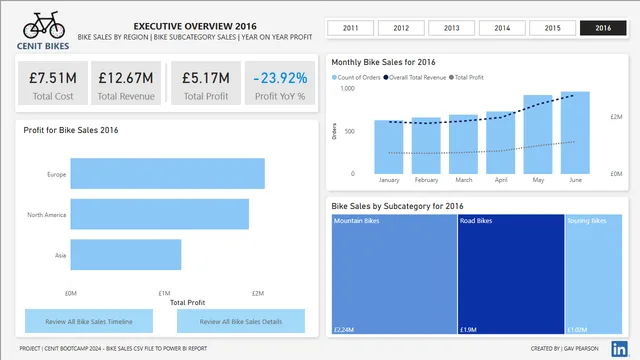Click Bike Sales by Subcategory for 2016 heading
Image resolution: width=640 pixels, height=360 pixels.
pos(397,206)
